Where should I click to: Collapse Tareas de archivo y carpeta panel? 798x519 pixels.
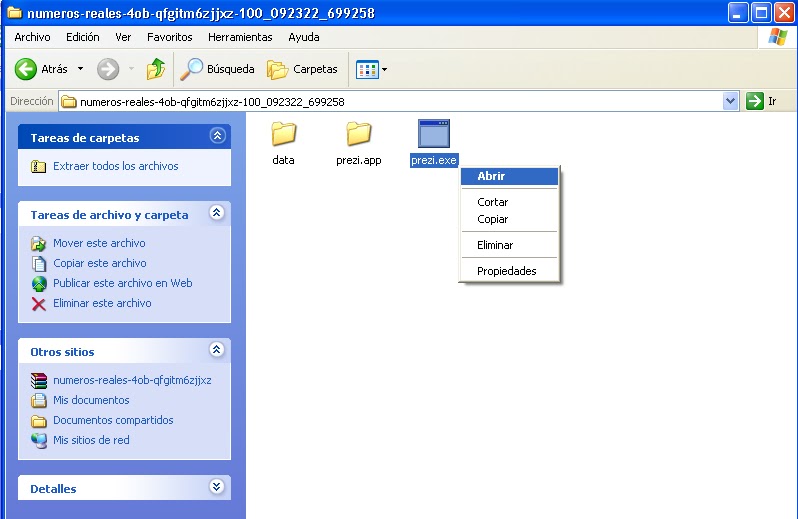coord(216,213)
